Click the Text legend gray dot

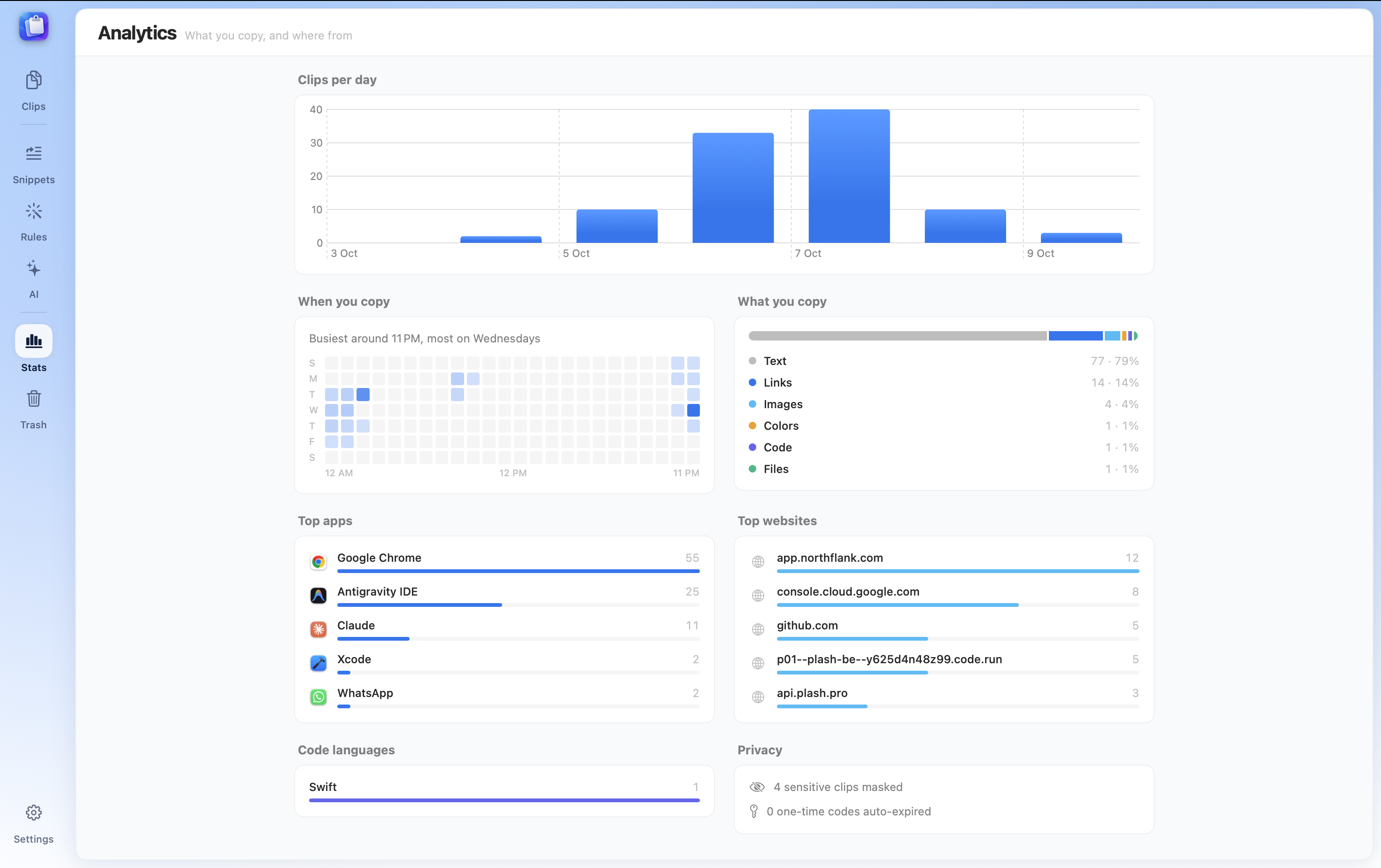(753, 361)
